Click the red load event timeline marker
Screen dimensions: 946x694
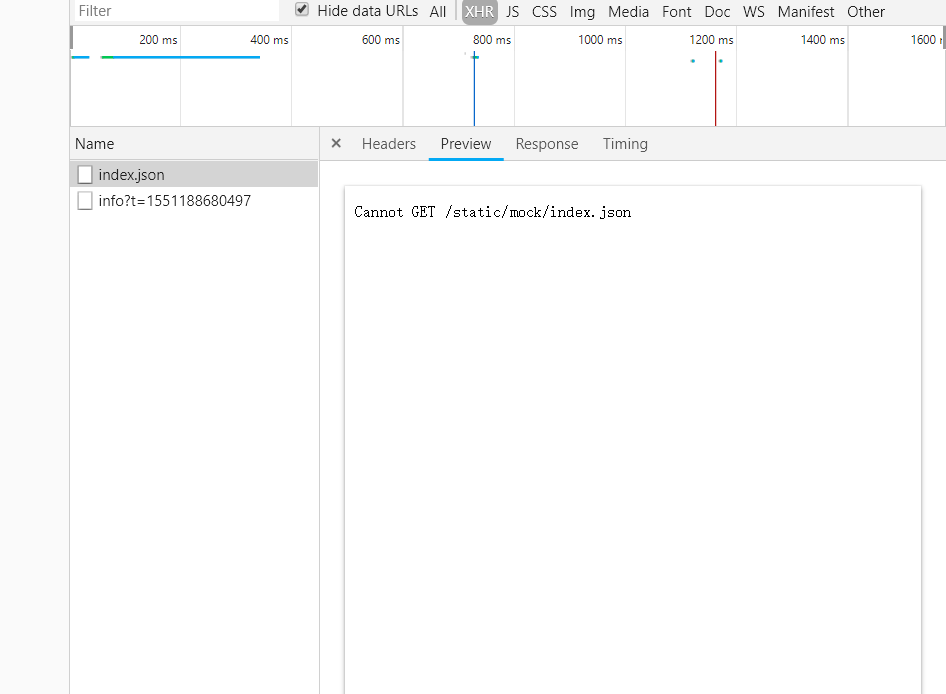coord(716,89)
